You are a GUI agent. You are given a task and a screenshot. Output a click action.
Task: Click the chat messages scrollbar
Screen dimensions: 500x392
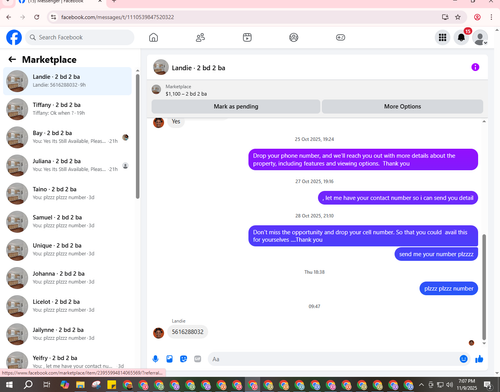tap(484, 287)
